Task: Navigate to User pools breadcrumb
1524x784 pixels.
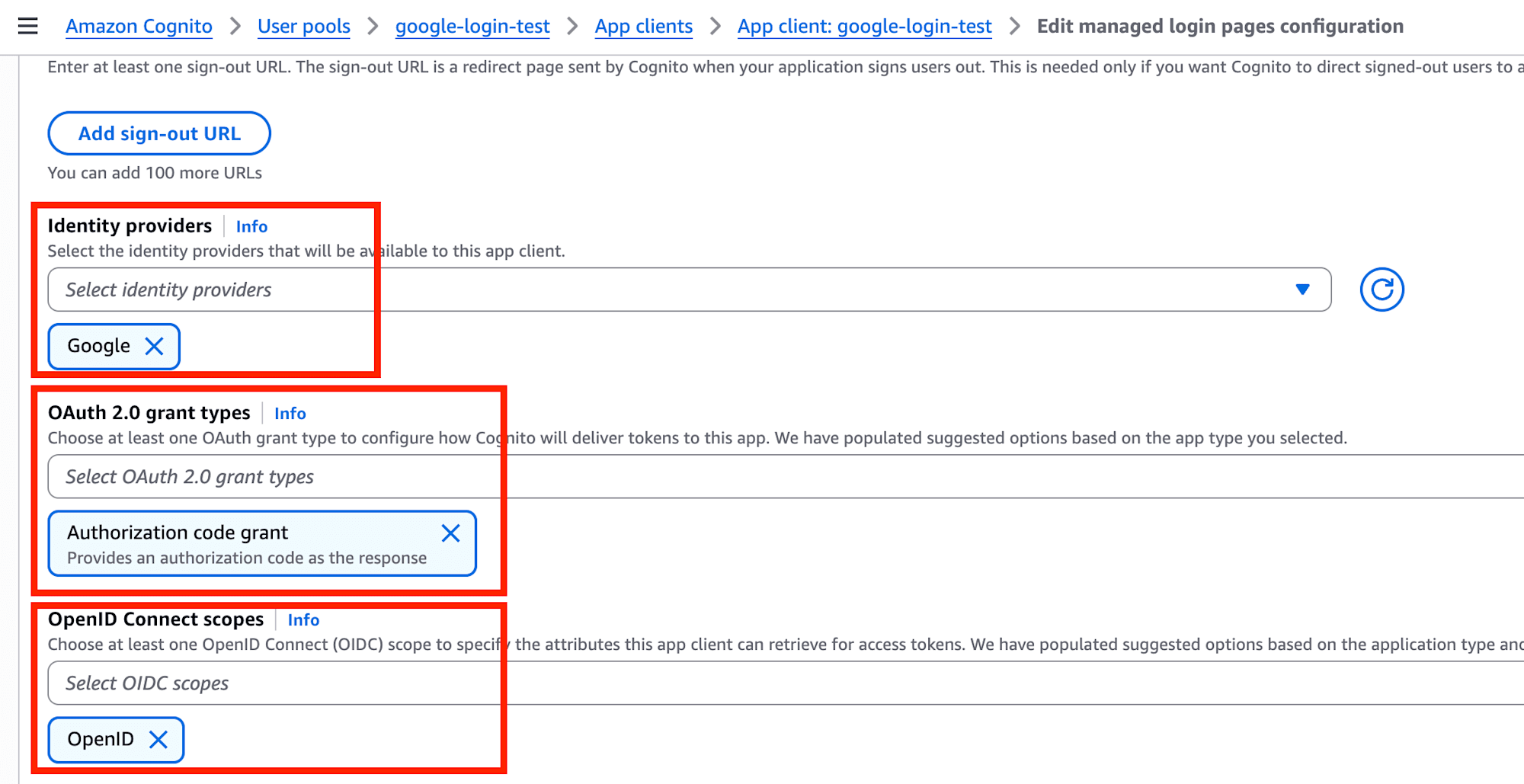Action: coord(303,27)
